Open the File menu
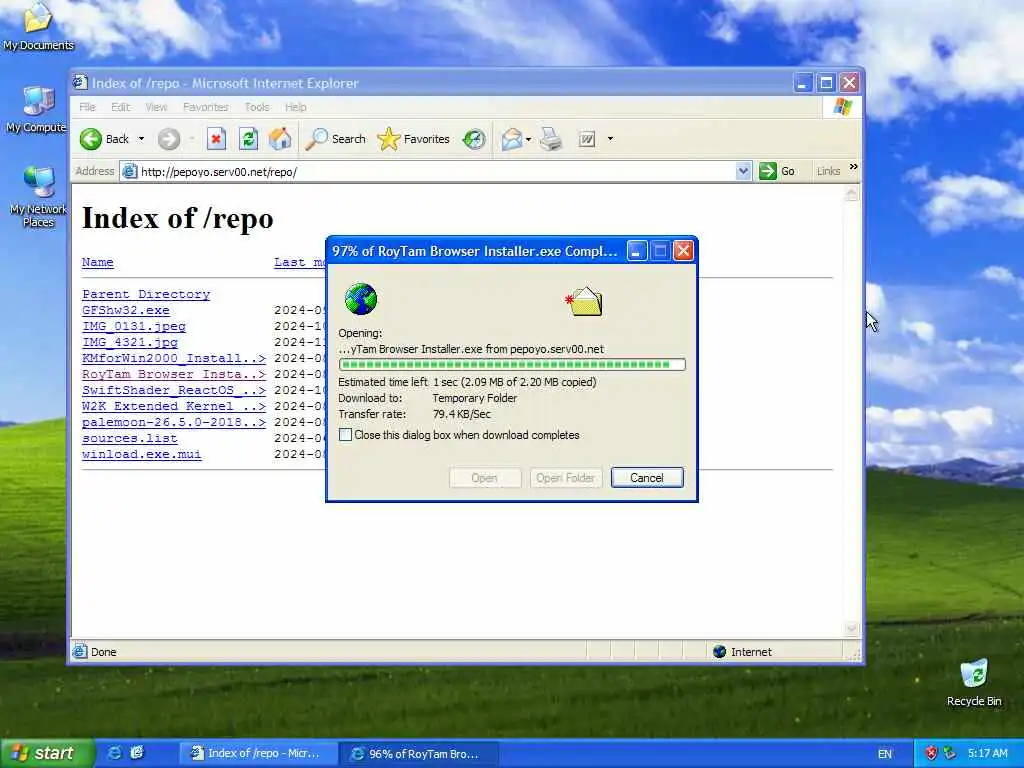Viewport: 1024px width, 768px height. (88, 107)
